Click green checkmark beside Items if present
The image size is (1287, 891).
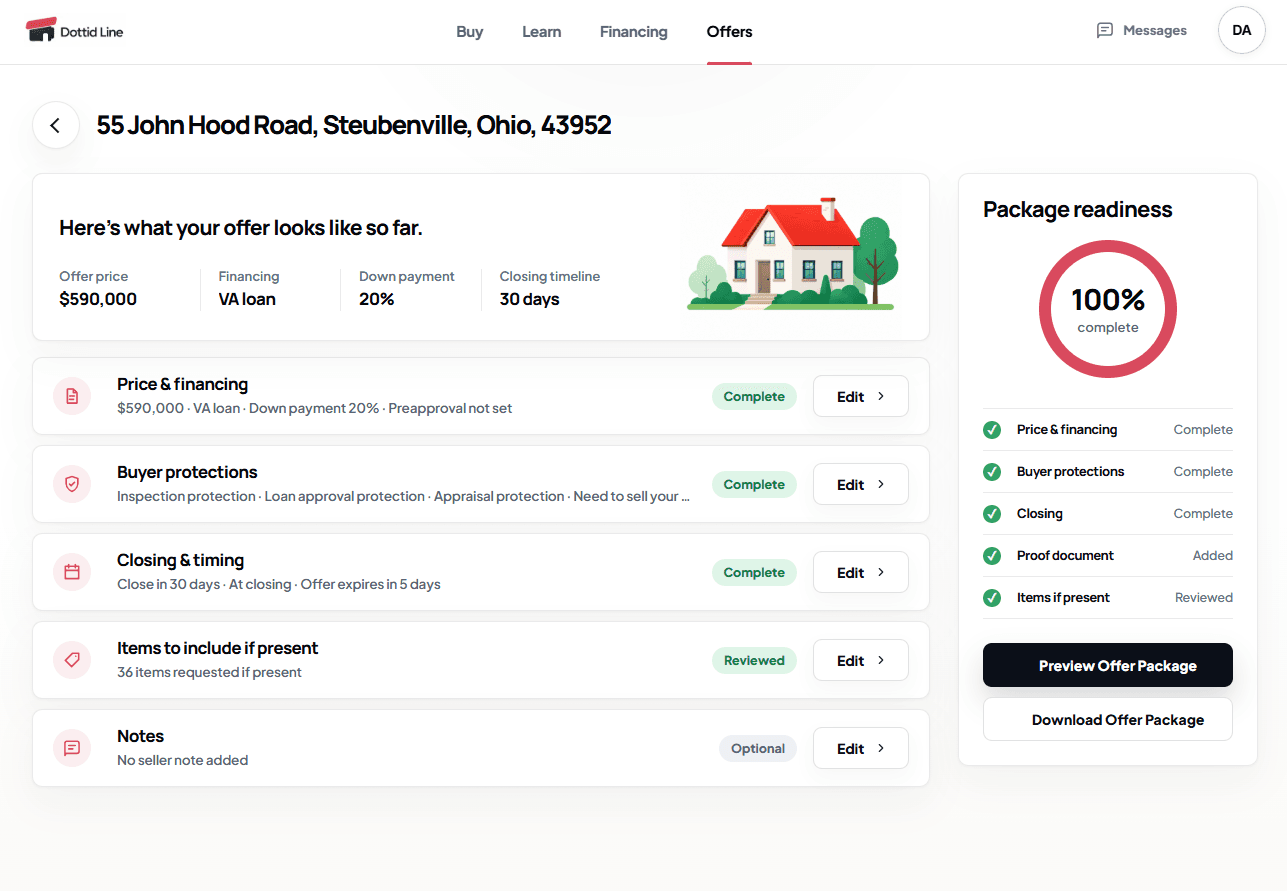(x=992, y=598)
